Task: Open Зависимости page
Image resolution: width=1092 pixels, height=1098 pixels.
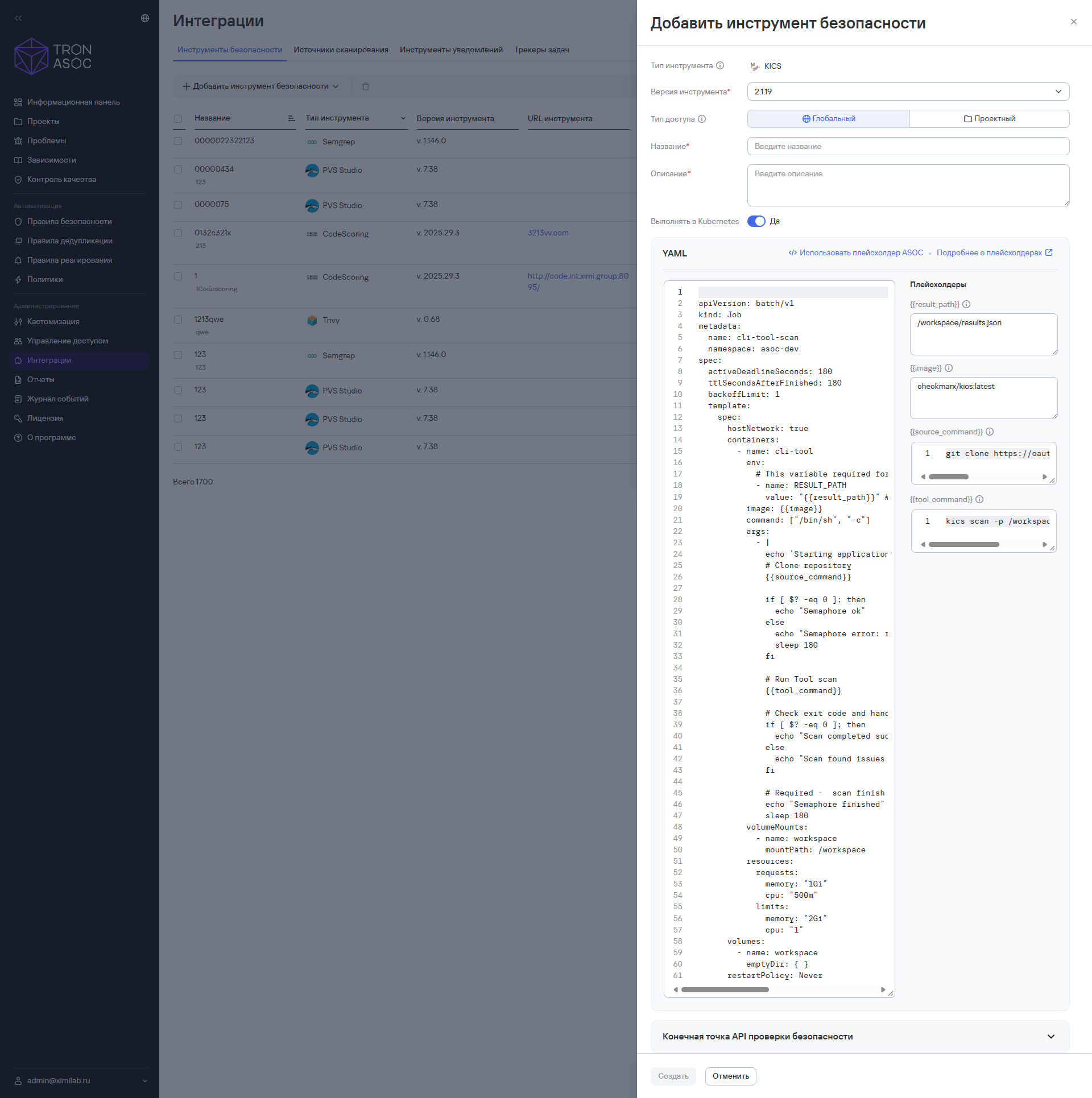Action: [52, 160]
